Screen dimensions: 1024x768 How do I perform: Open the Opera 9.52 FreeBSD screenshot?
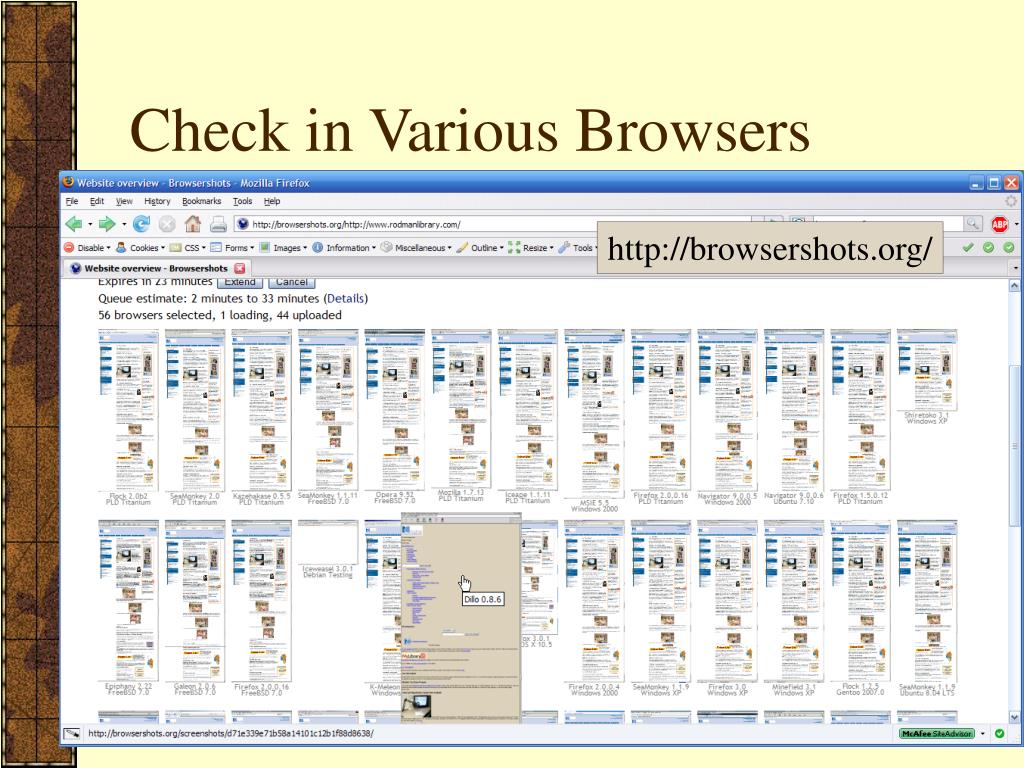(394, 409)
